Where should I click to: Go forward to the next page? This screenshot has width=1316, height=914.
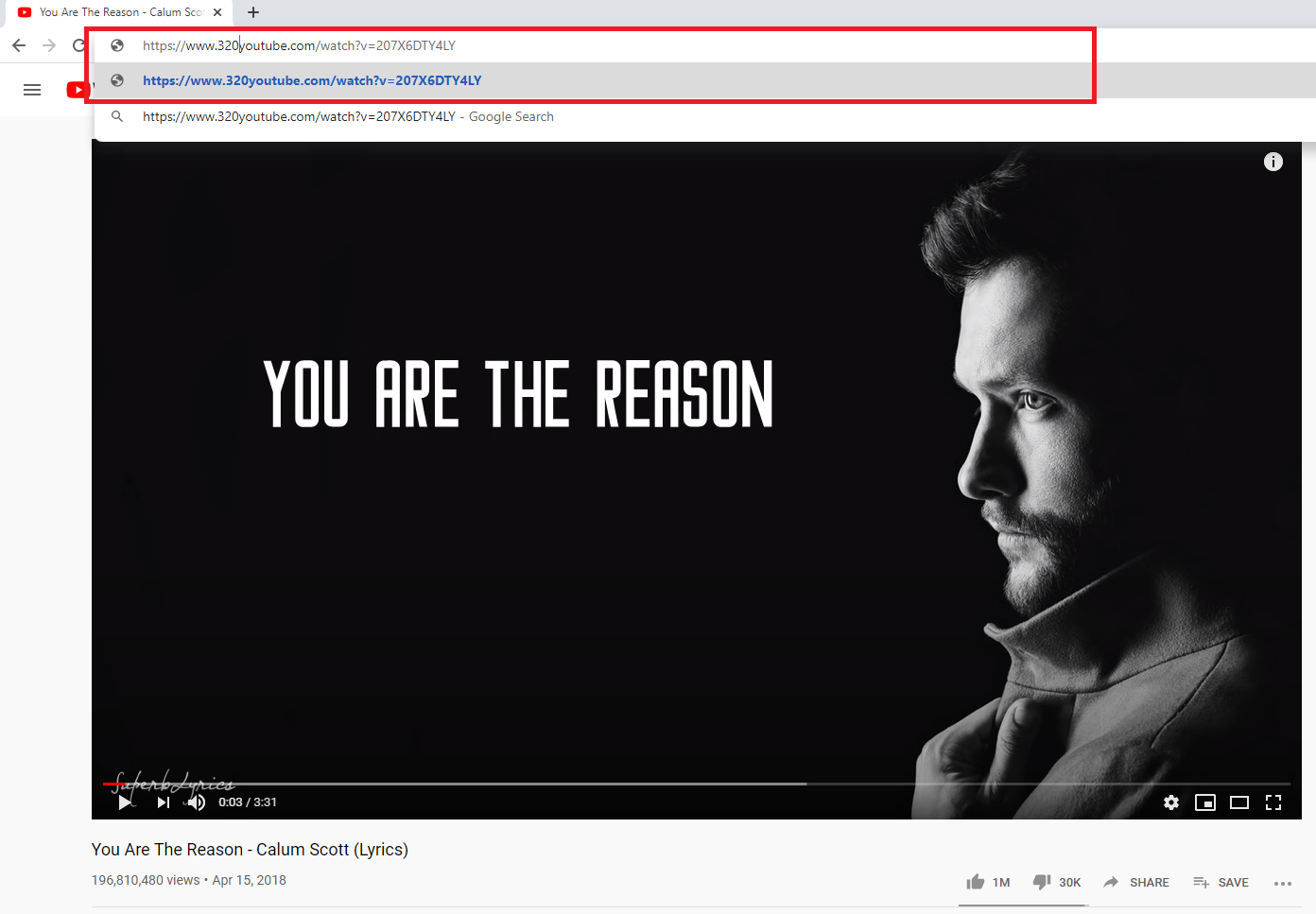point(49,45)
